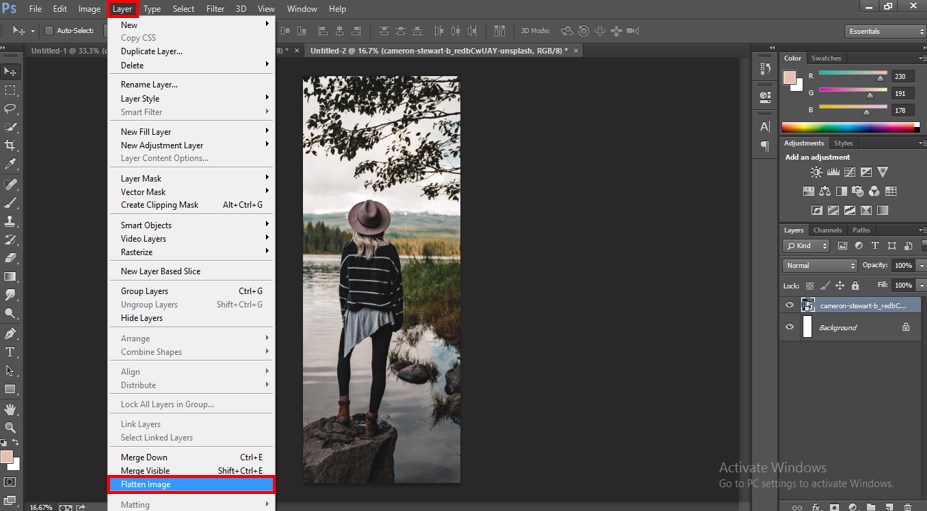This screenshot has width=927, height=511.
Task: Open the Kind layer filter dropdown
Action: (x=806, y=245)
